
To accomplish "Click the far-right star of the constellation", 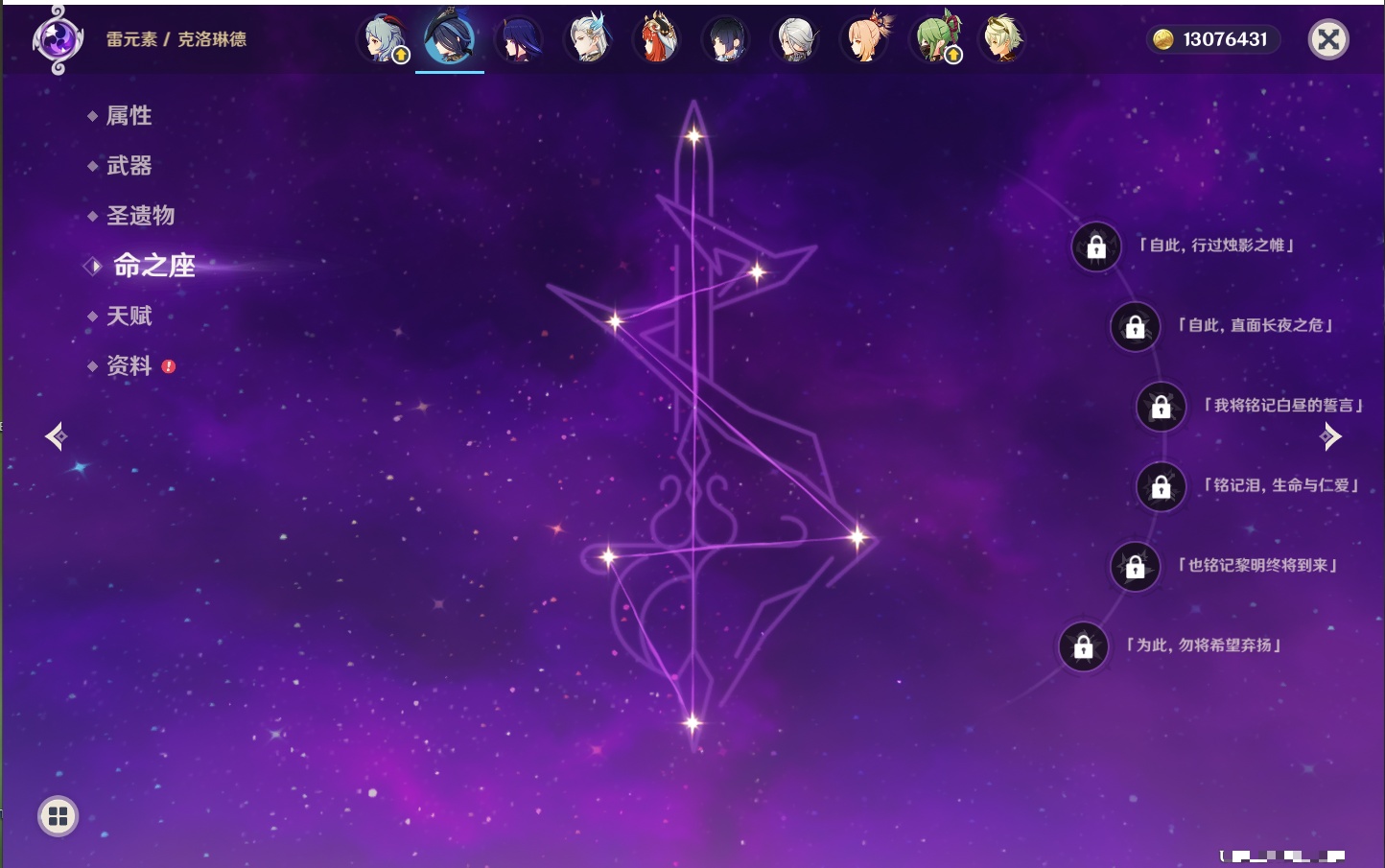I will coord(857,537).
